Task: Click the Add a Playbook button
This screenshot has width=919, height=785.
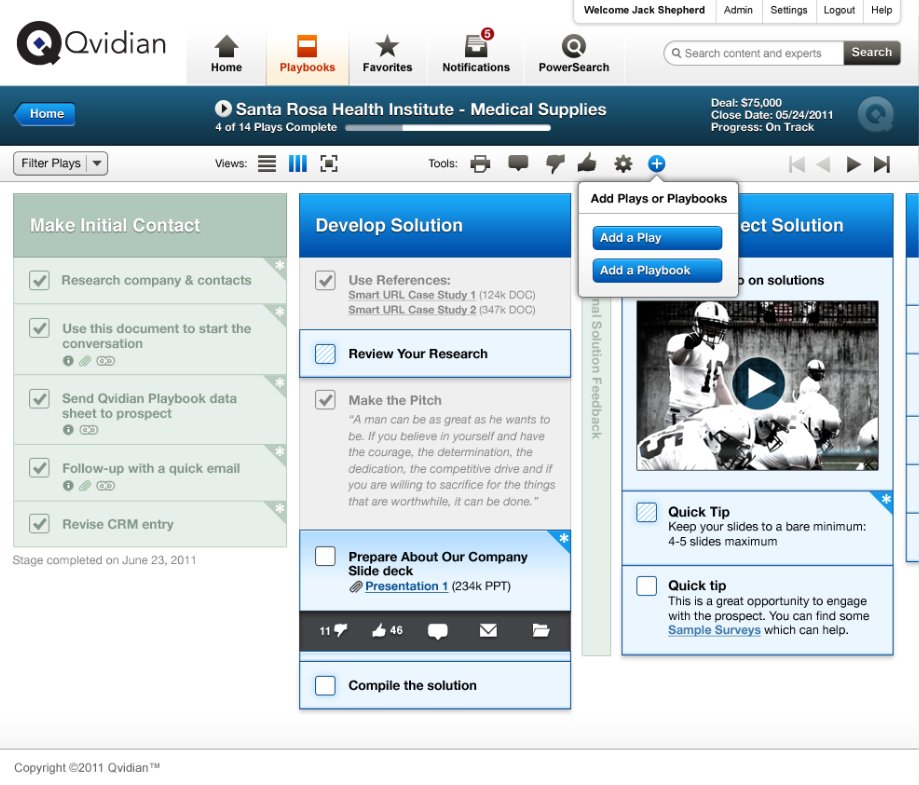Action: click(x=657, y=270)
